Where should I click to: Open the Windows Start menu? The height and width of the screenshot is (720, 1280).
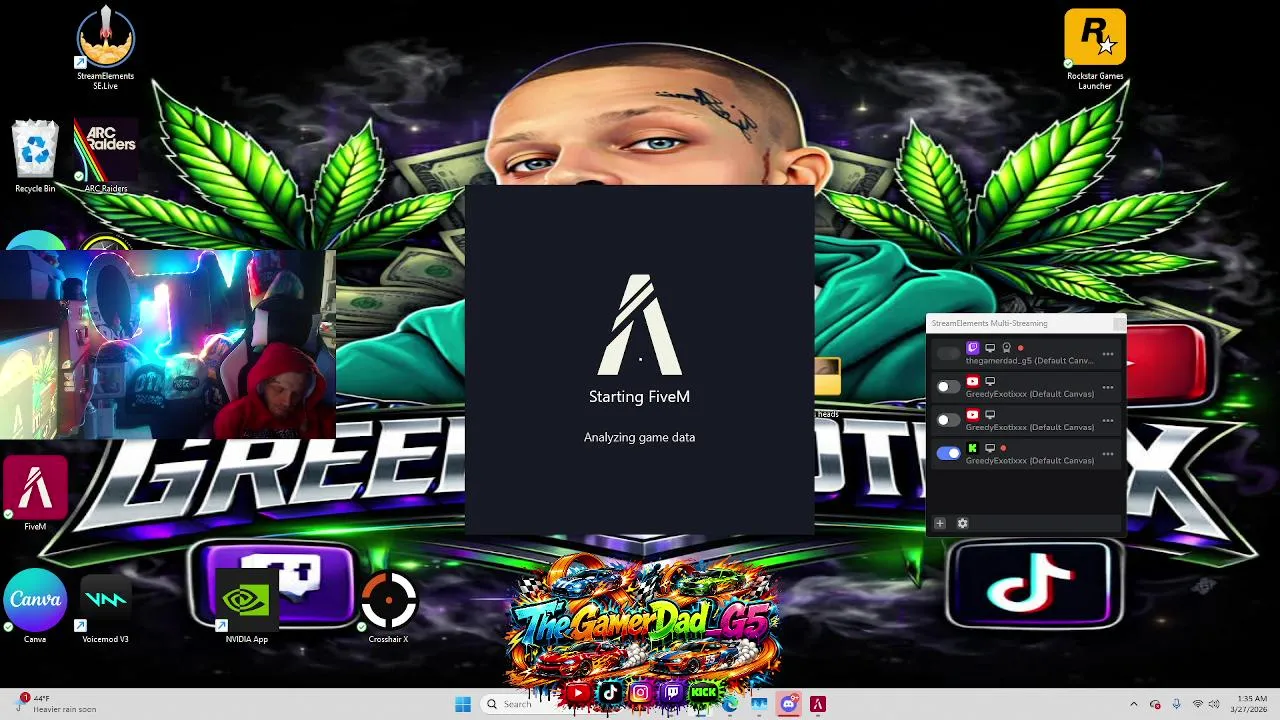point(463,704)
